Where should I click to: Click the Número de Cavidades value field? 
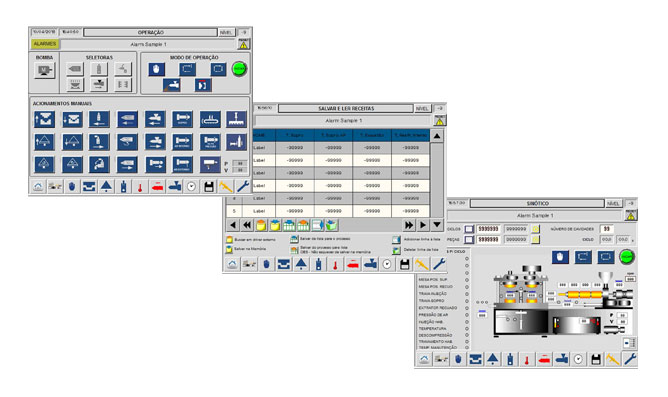(607, 229)
